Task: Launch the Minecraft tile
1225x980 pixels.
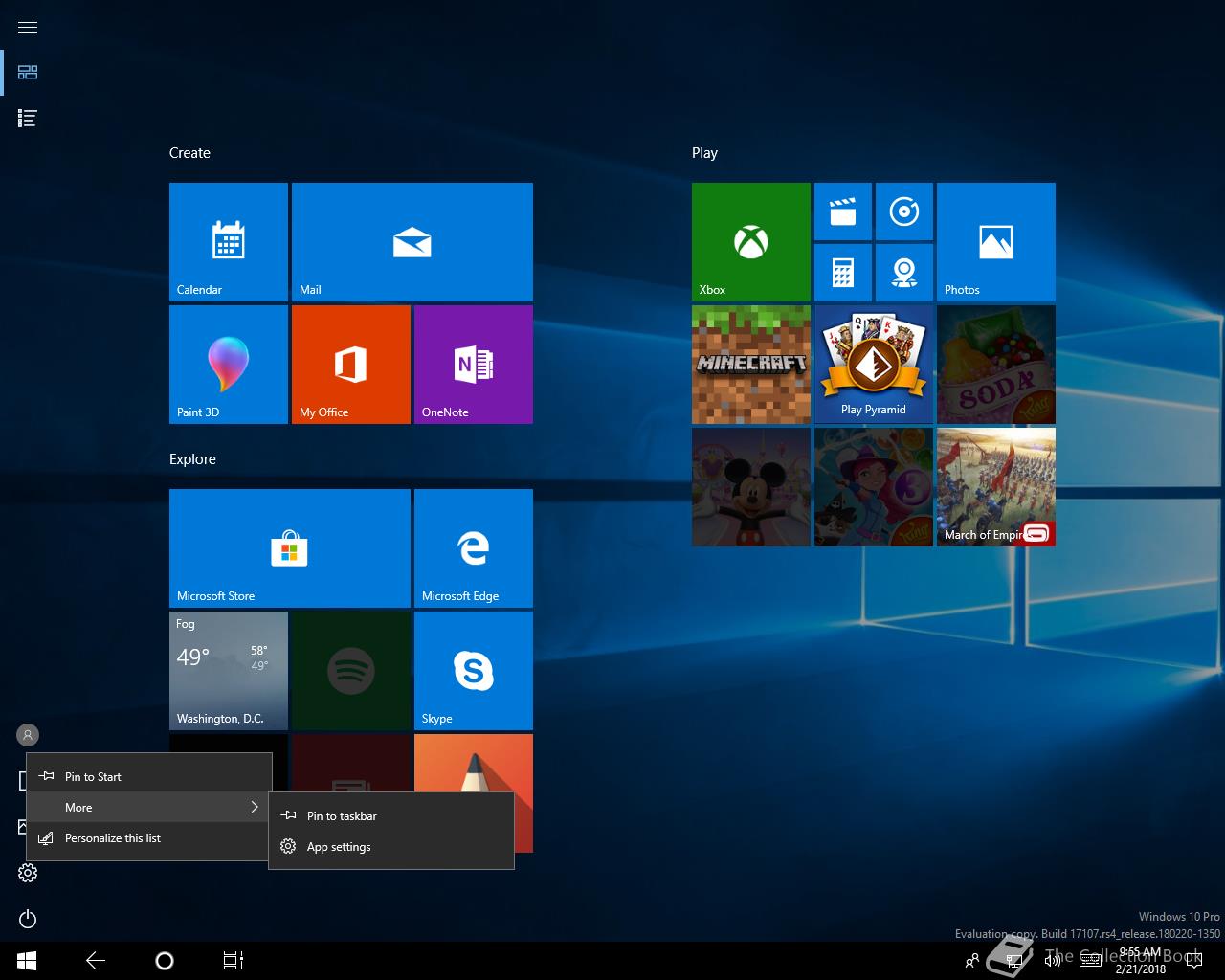Action: (751, 365)
